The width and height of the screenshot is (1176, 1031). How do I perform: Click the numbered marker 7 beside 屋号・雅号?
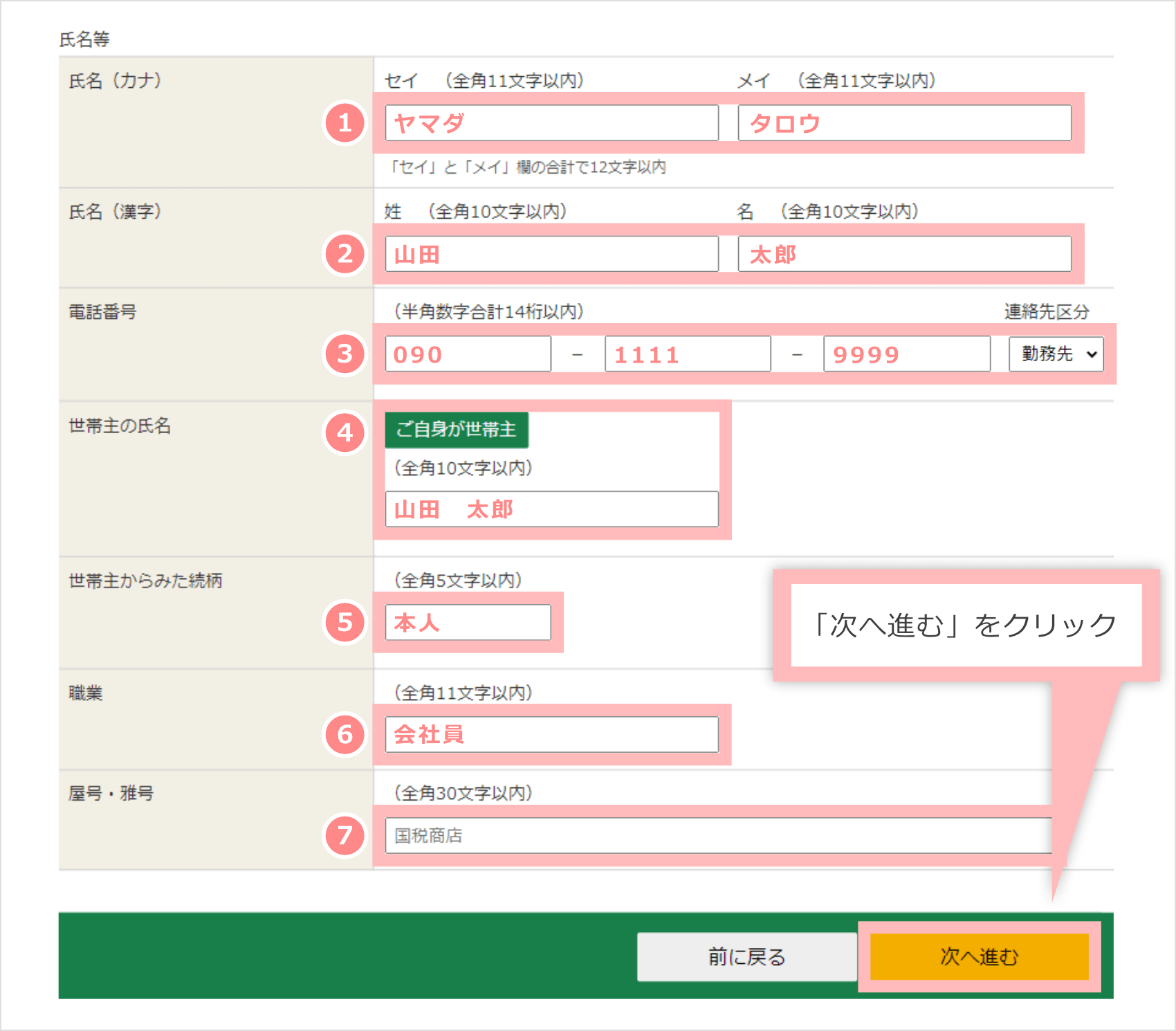click(x=344, y=835)
